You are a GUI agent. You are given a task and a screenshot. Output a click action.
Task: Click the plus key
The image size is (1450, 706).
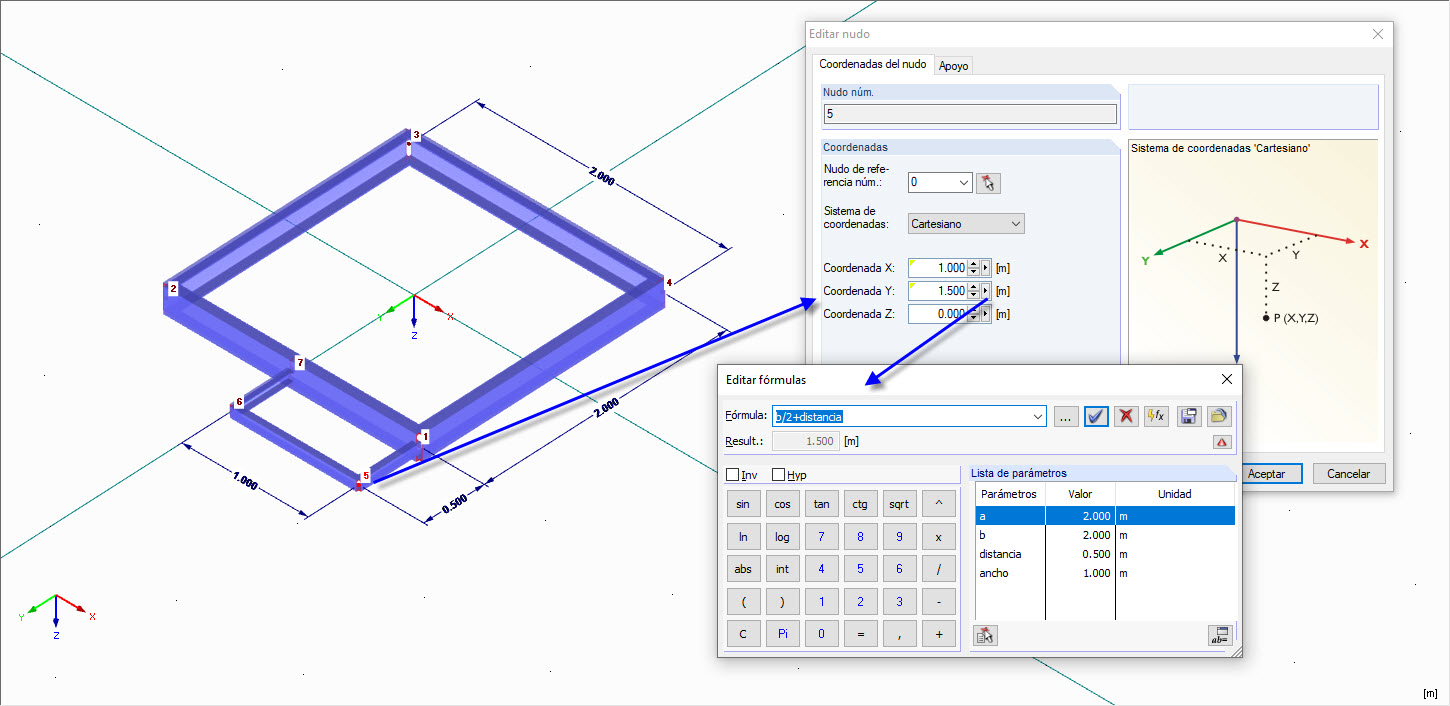[x=938, y=634]
